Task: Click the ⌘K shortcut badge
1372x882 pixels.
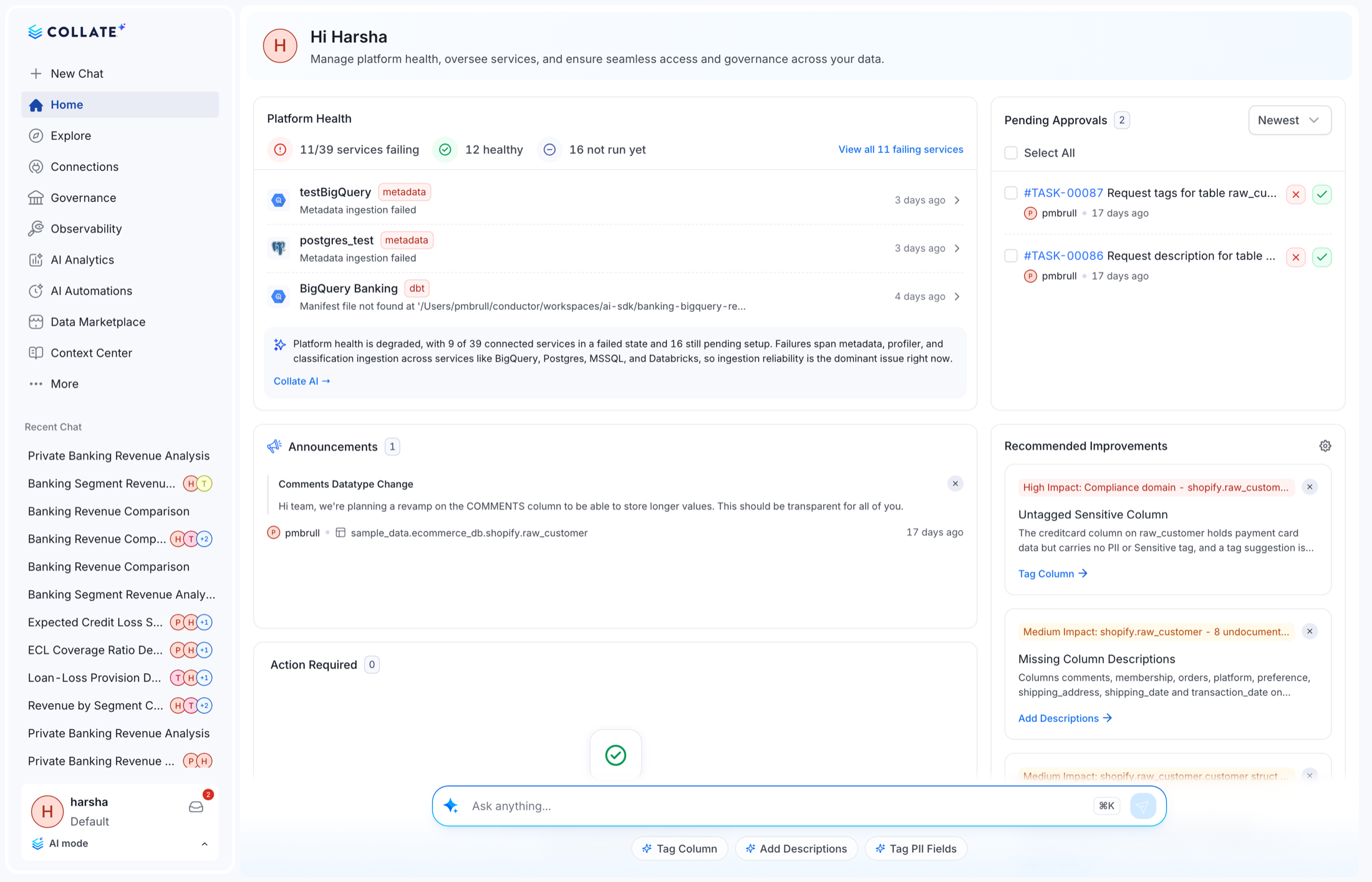Action: [1106, 806]
